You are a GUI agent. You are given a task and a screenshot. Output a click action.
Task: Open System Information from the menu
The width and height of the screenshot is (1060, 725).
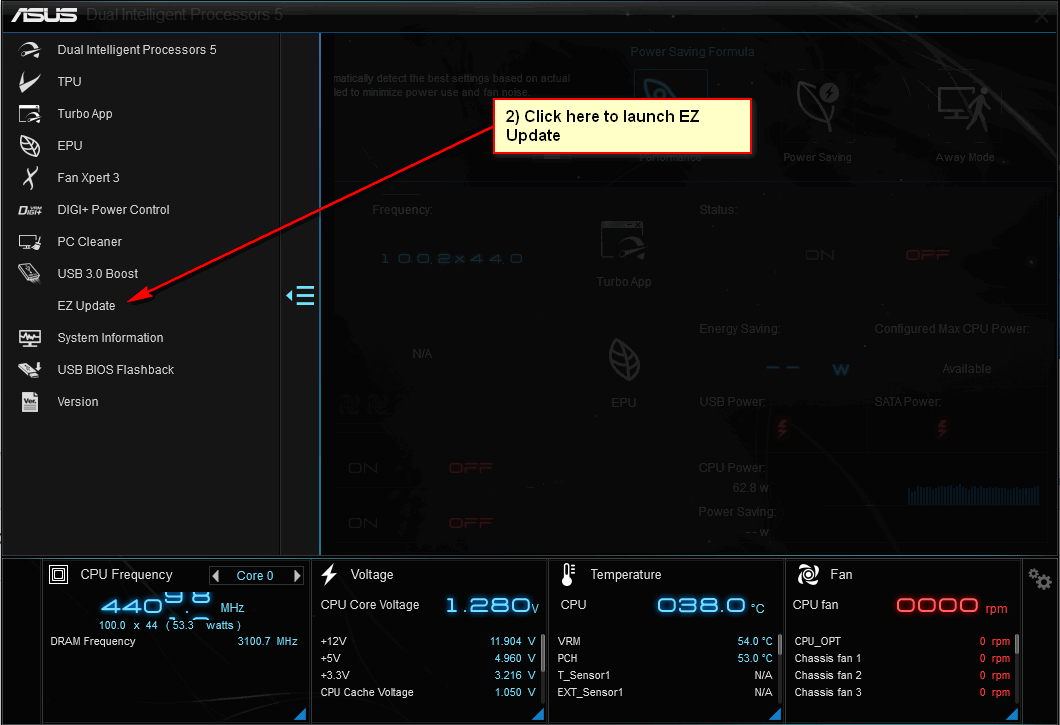tap(110, 337)
